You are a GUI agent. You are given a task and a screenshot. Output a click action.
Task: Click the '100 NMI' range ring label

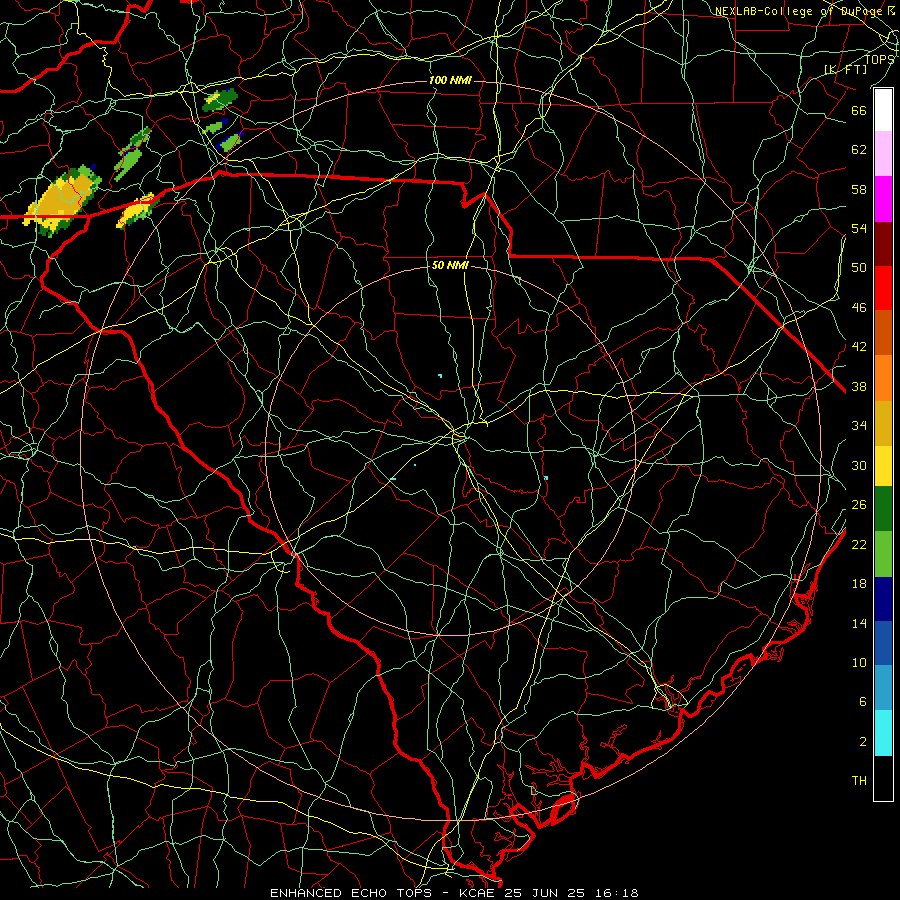[x=450, y=80]
